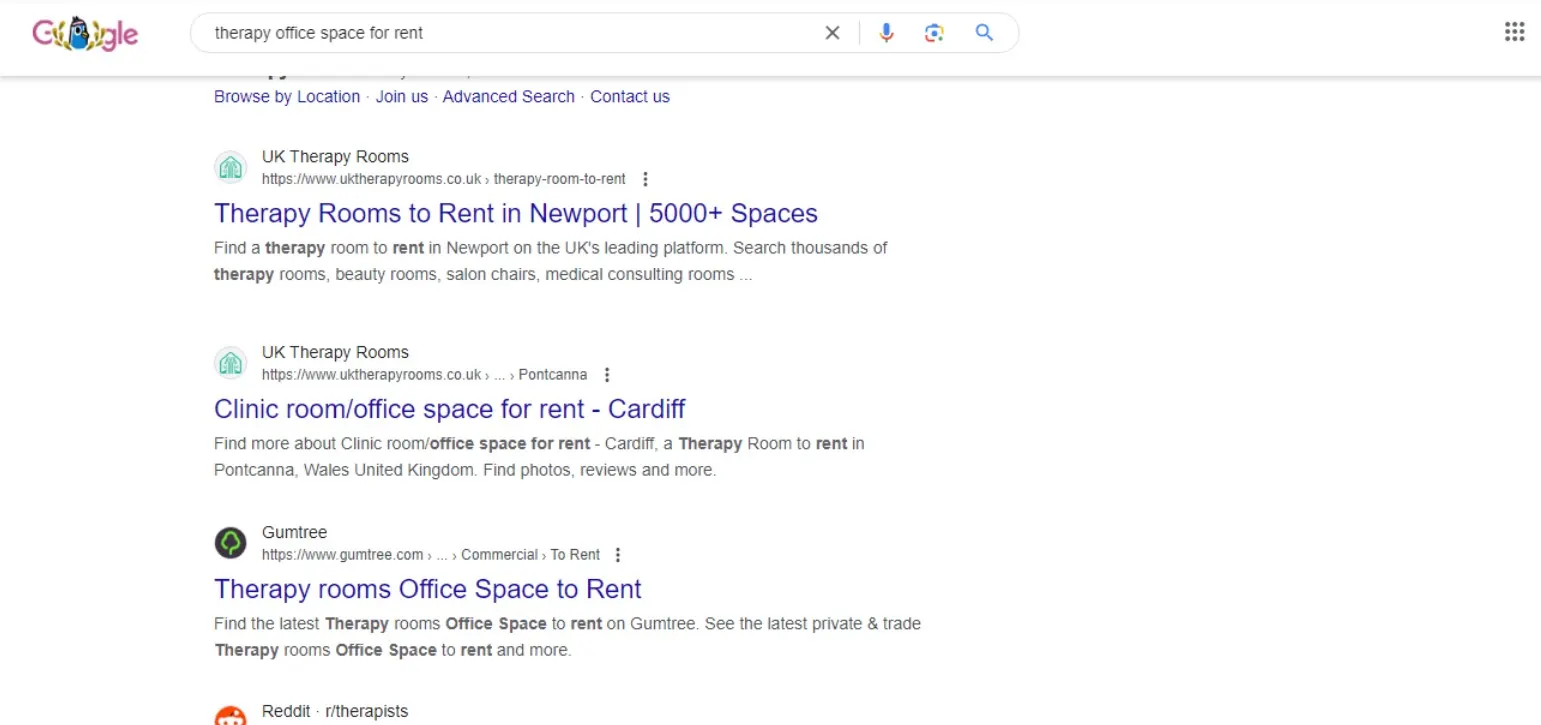Open Therapy rooms Office Space to Rent result
Viewport: 1541px width, 725px height.
(x=428, y=589)
